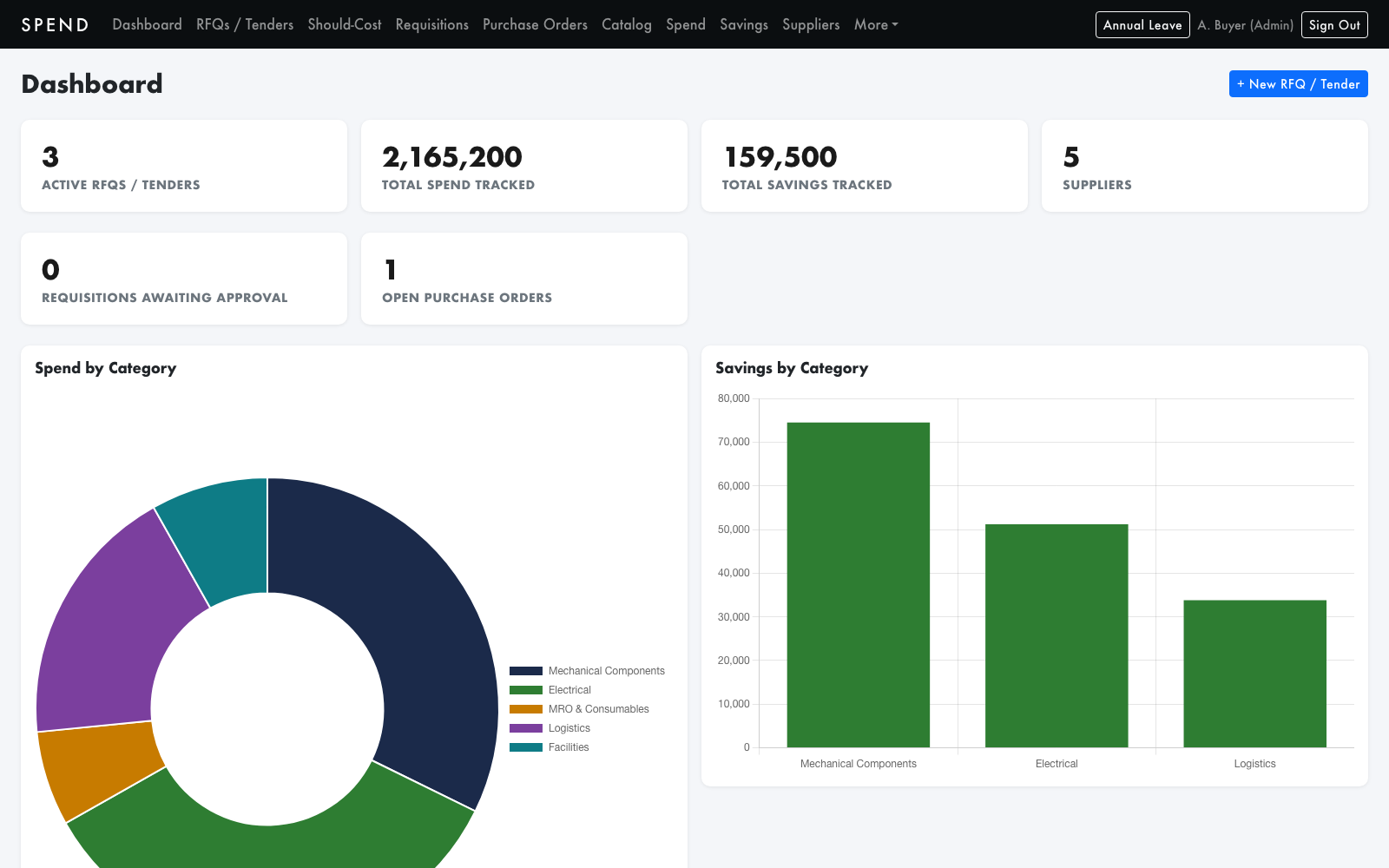Select the Spend nav link
Screen dimensions: 1389x868
[x=685, y=24]
